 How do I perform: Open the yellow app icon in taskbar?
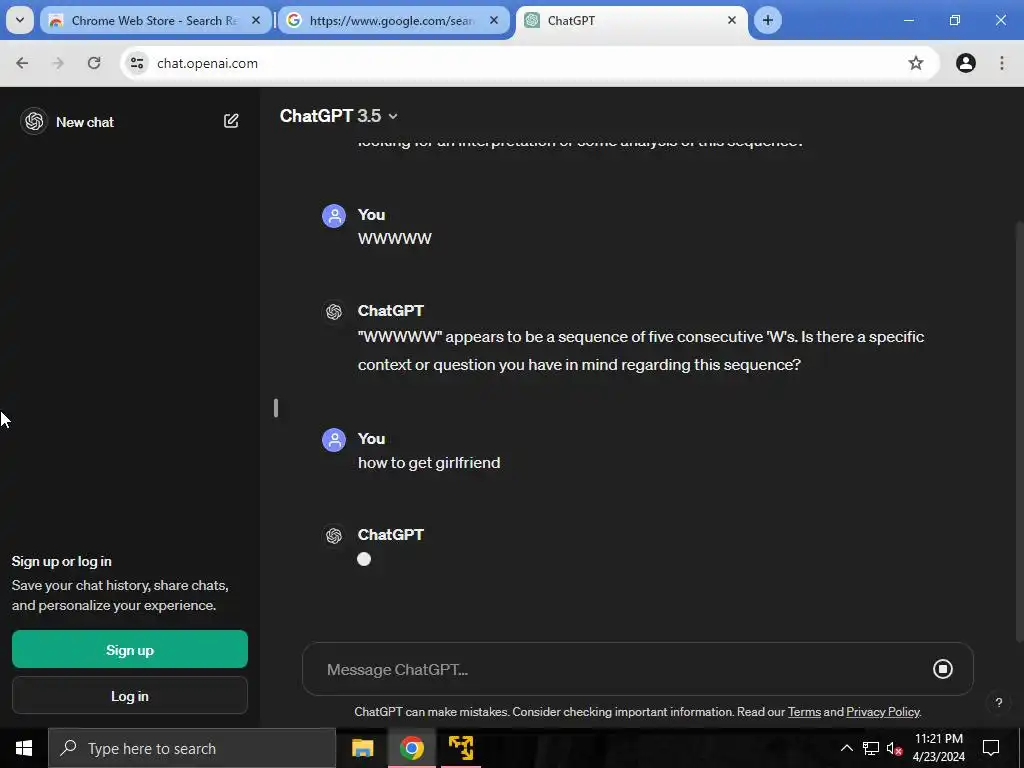pos(461,748)
